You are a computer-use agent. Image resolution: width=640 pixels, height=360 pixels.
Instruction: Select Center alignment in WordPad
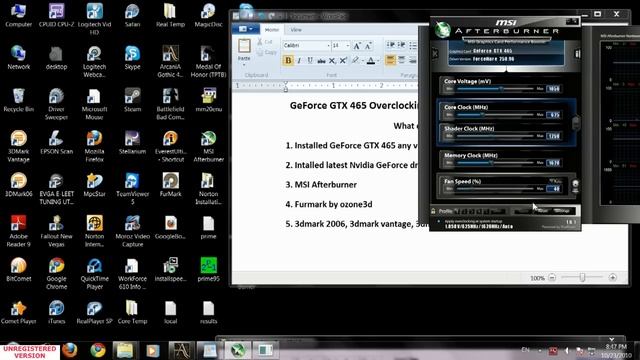402,60
